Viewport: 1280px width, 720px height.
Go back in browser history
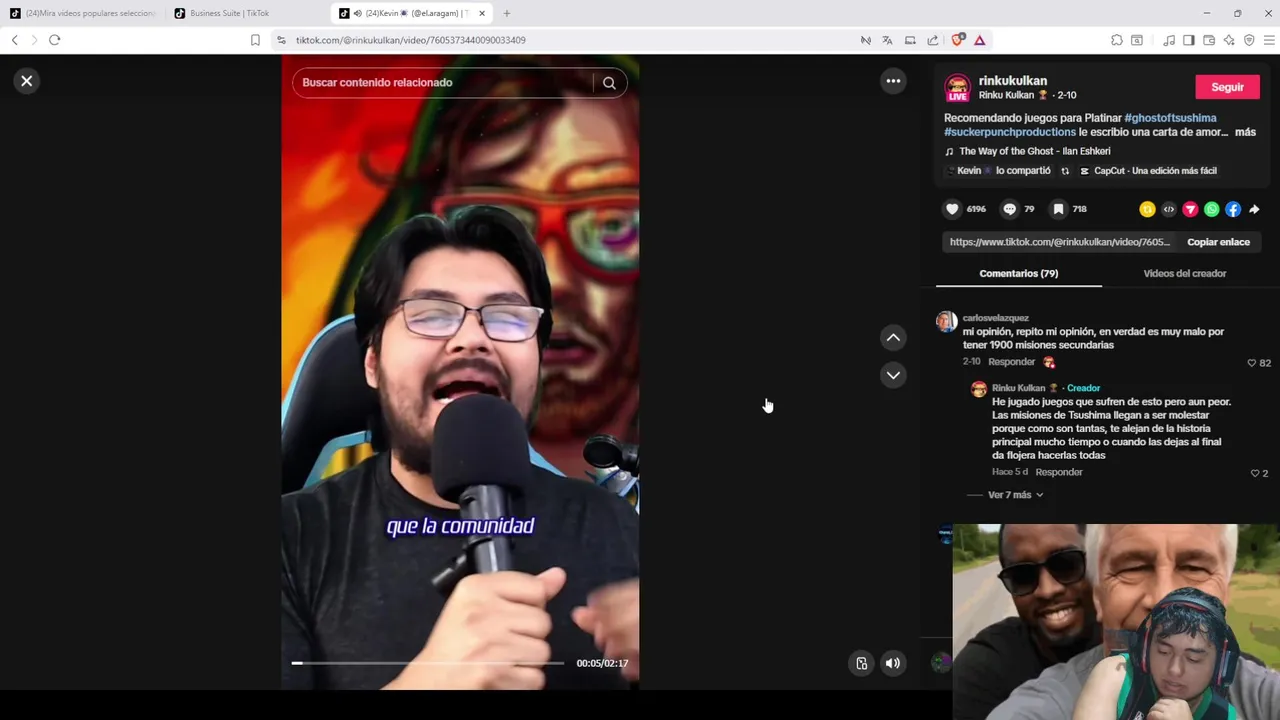coord(14,40)
